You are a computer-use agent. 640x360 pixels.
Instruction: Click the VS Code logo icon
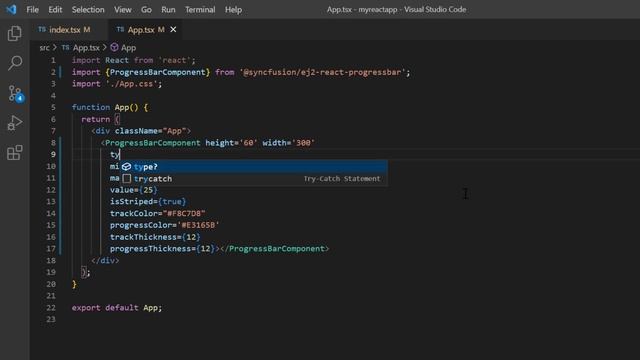click(x=11, y=9)
